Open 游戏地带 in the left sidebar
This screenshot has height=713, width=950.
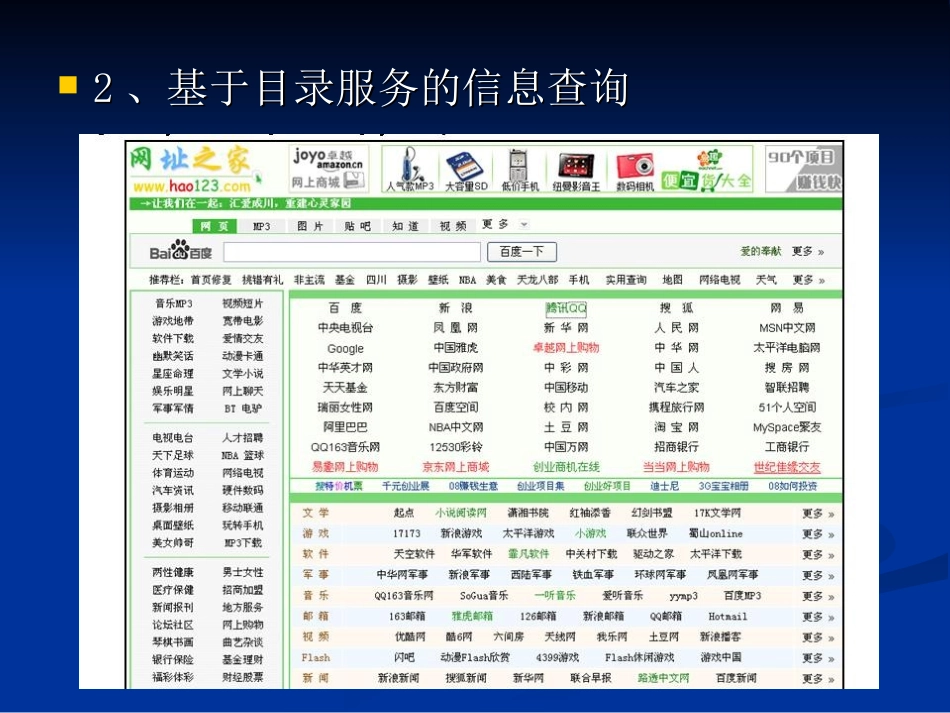173,321
